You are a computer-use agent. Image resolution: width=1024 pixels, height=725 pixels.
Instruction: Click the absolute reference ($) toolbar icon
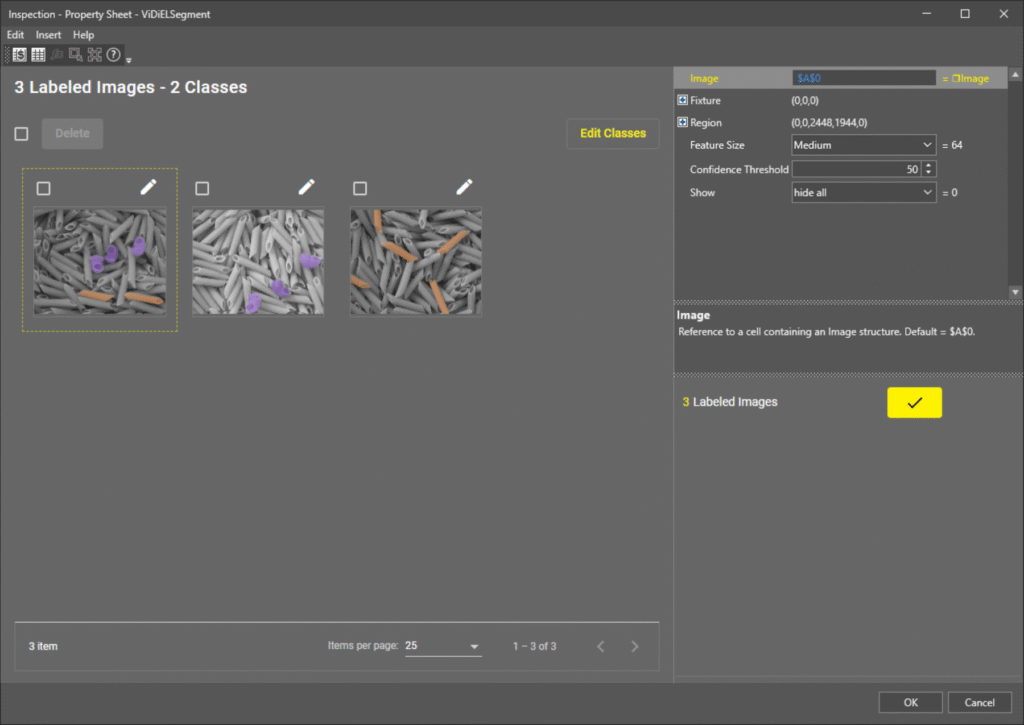[x=20, y=55]
